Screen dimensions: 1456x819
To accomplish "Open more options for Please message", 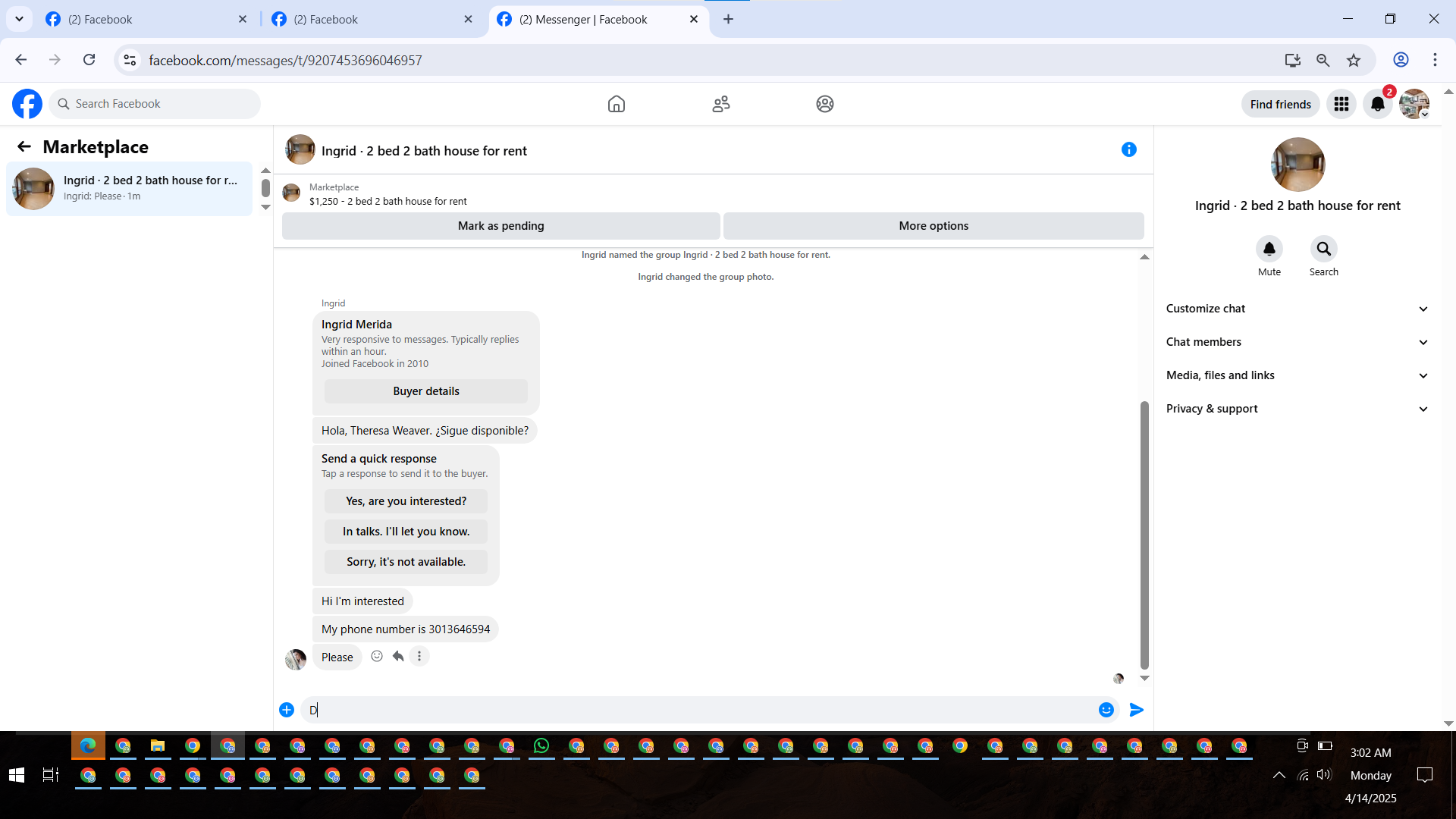I will coord(419,657).
